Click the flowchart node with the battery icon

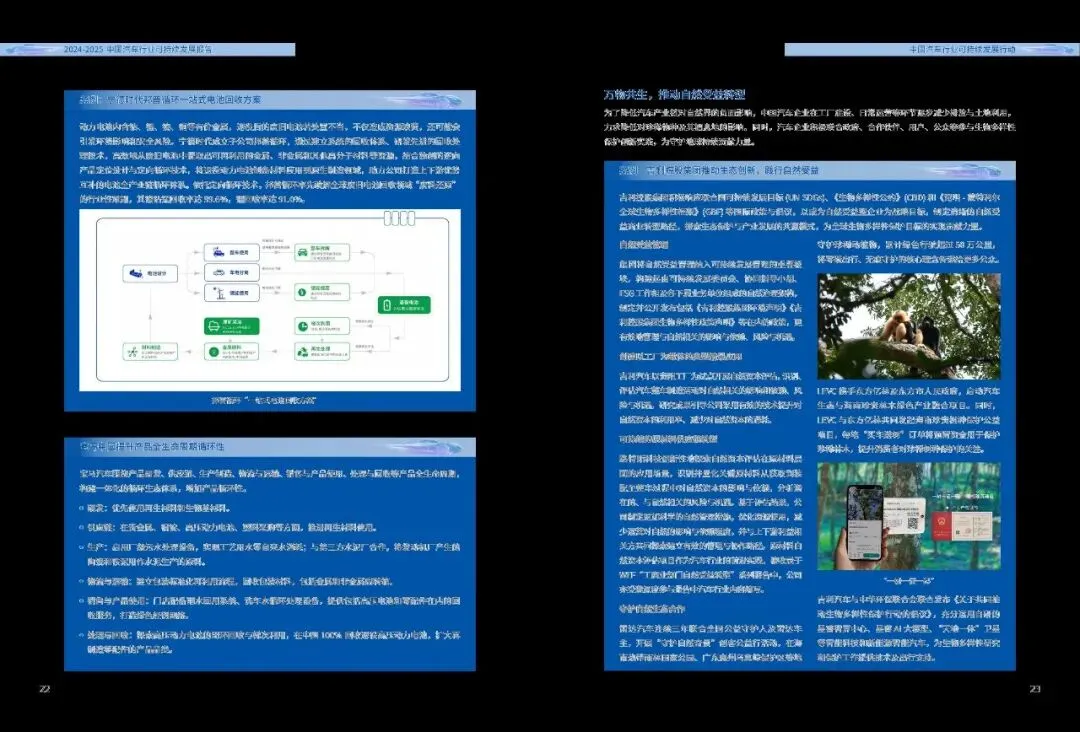point(404,305)
